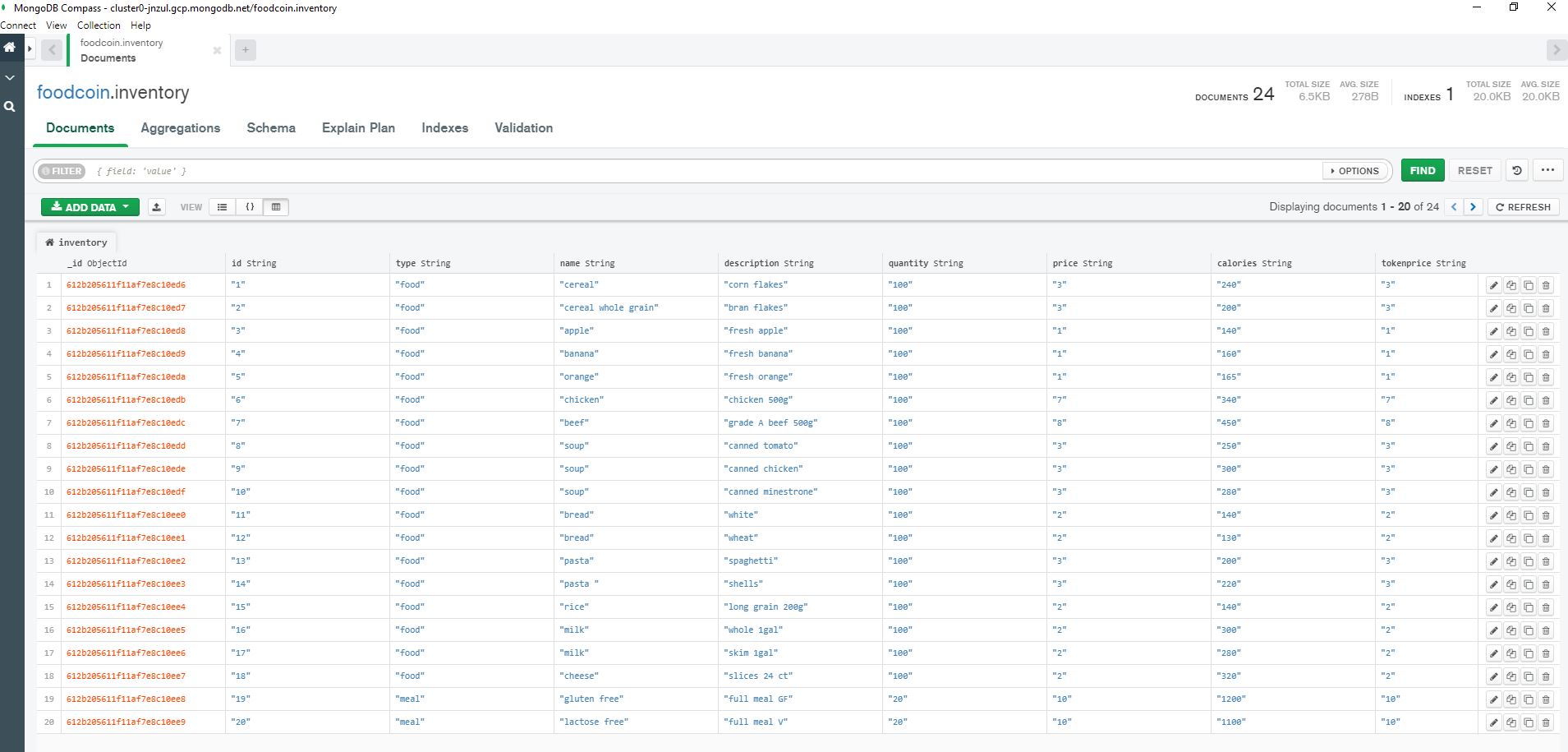Click the green FIND button
The image size is (1568, 752).
click(x=1422, y=171)
